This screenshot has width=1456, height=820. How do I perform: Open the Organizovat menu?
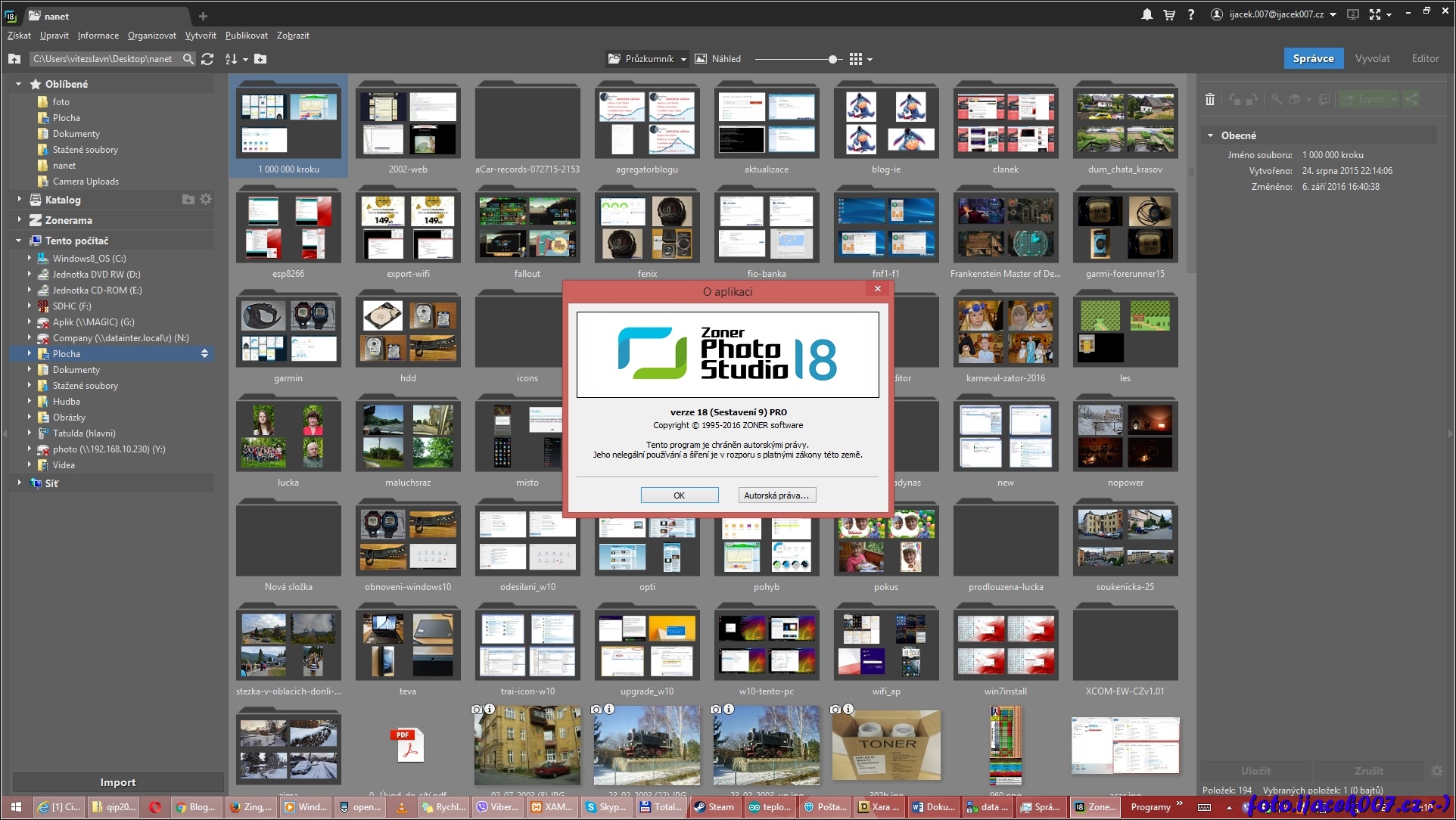coord(151,36)
